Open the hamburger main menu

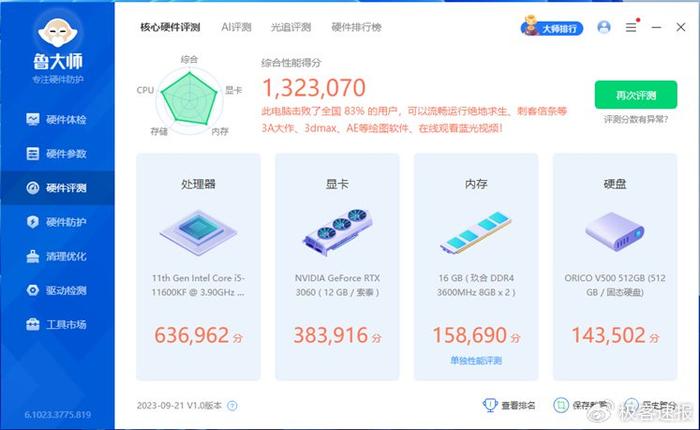point(631,28)
